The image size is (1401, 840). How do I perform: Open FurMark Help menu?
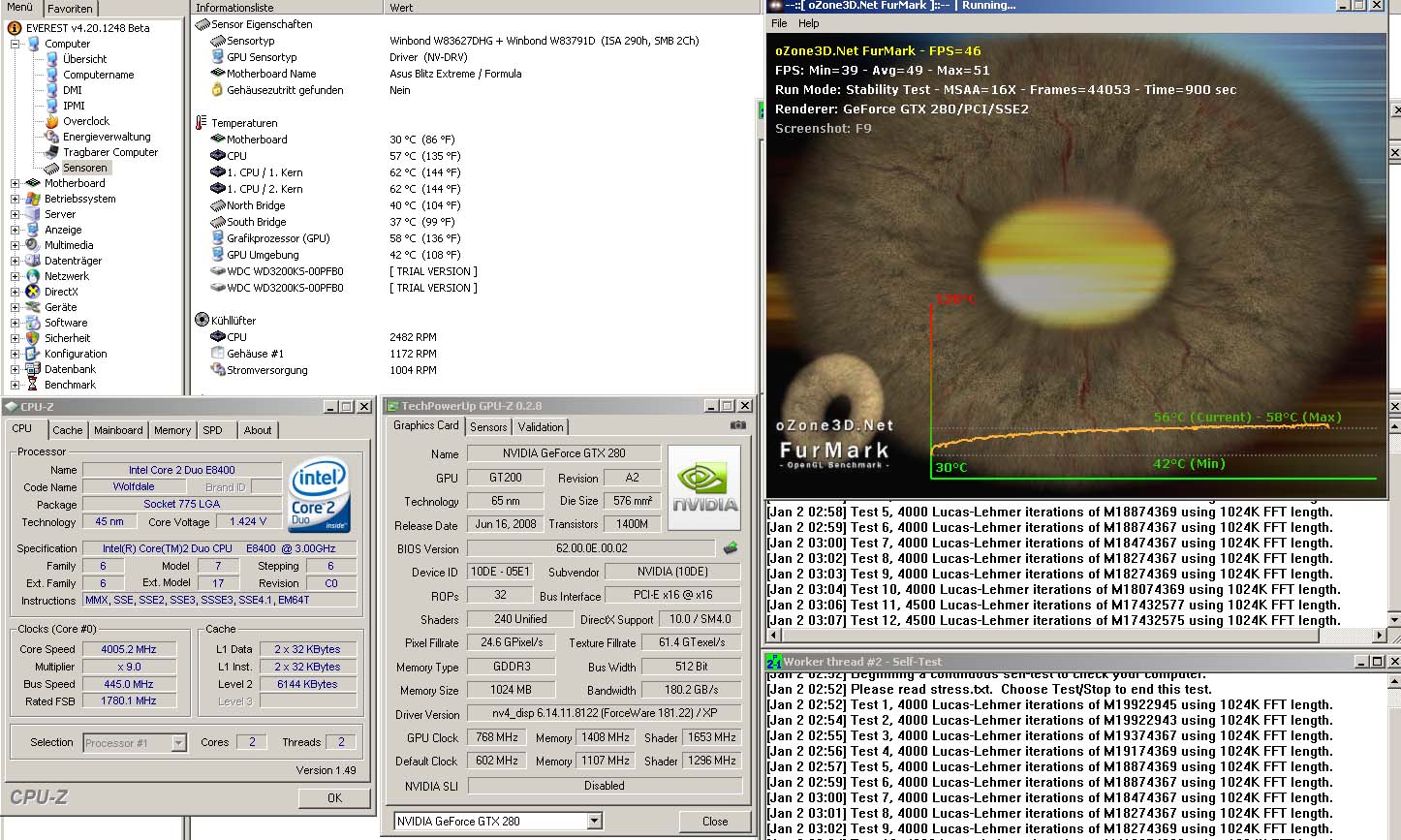click(x=809, y=23)
